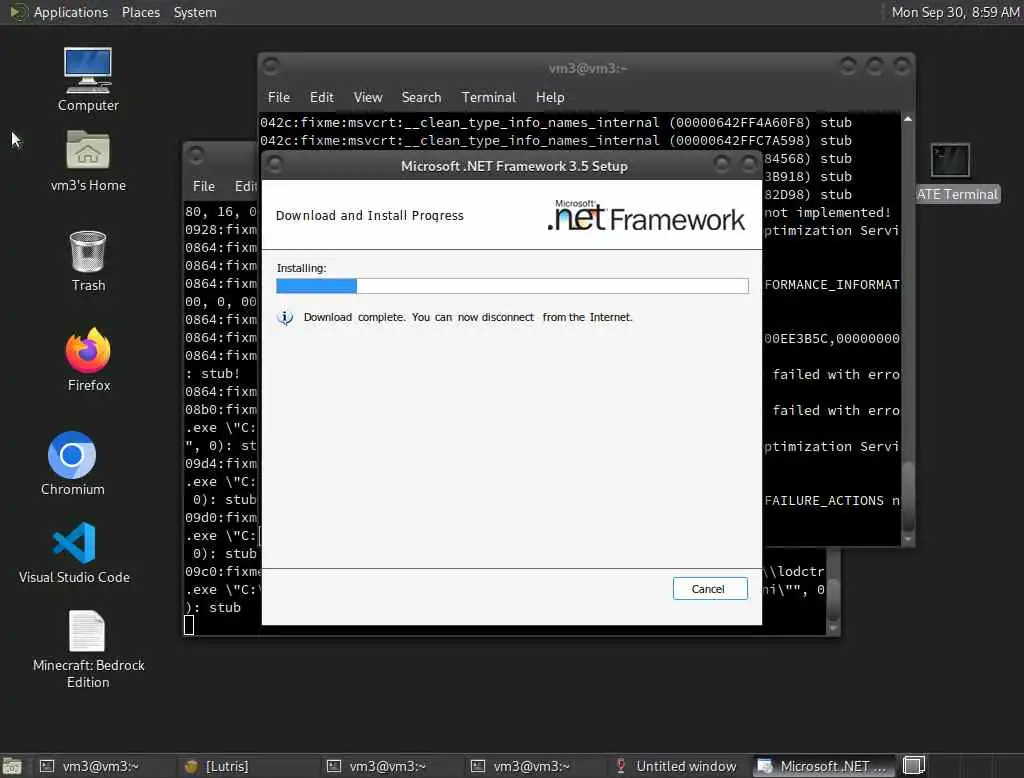Click the Microsoft .NET Framework 3.5 Setup title bar

point(514,166)
